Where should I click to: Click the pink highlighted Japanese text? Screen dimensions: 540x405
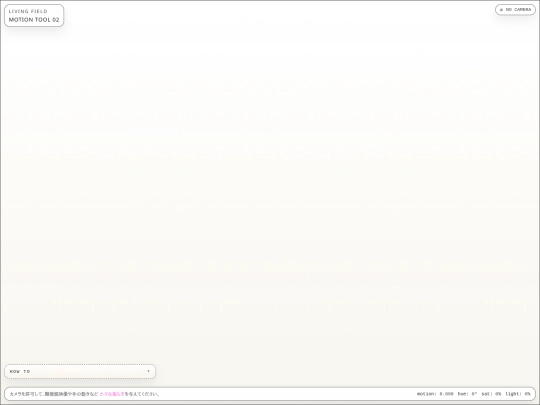coord(112,394)
